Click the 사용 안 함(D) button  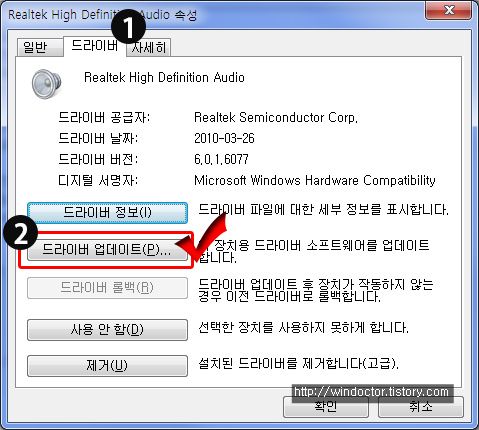[107, 330]
